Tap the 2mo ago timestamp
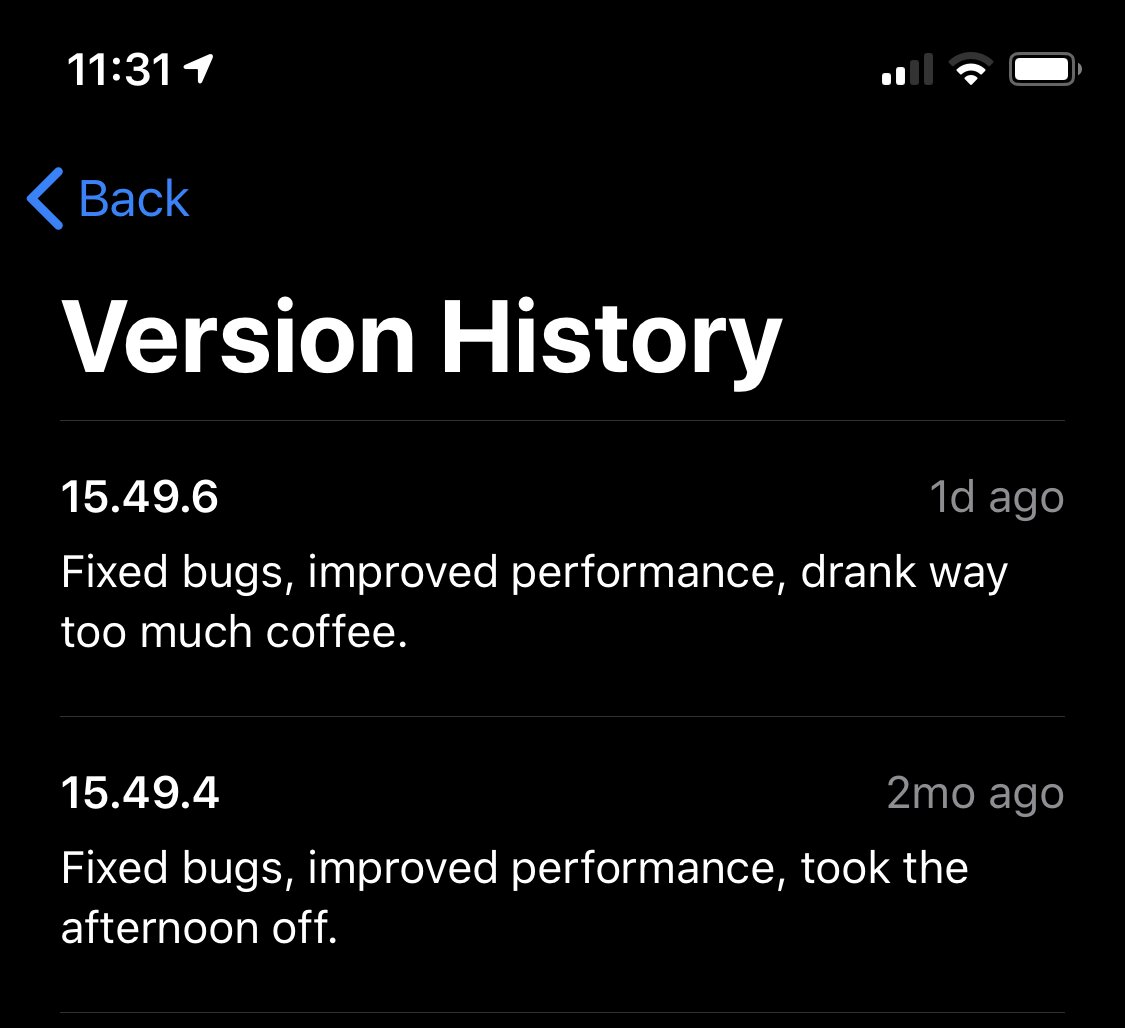This screenshot has width=1125, height=1028. pos(976,793)
